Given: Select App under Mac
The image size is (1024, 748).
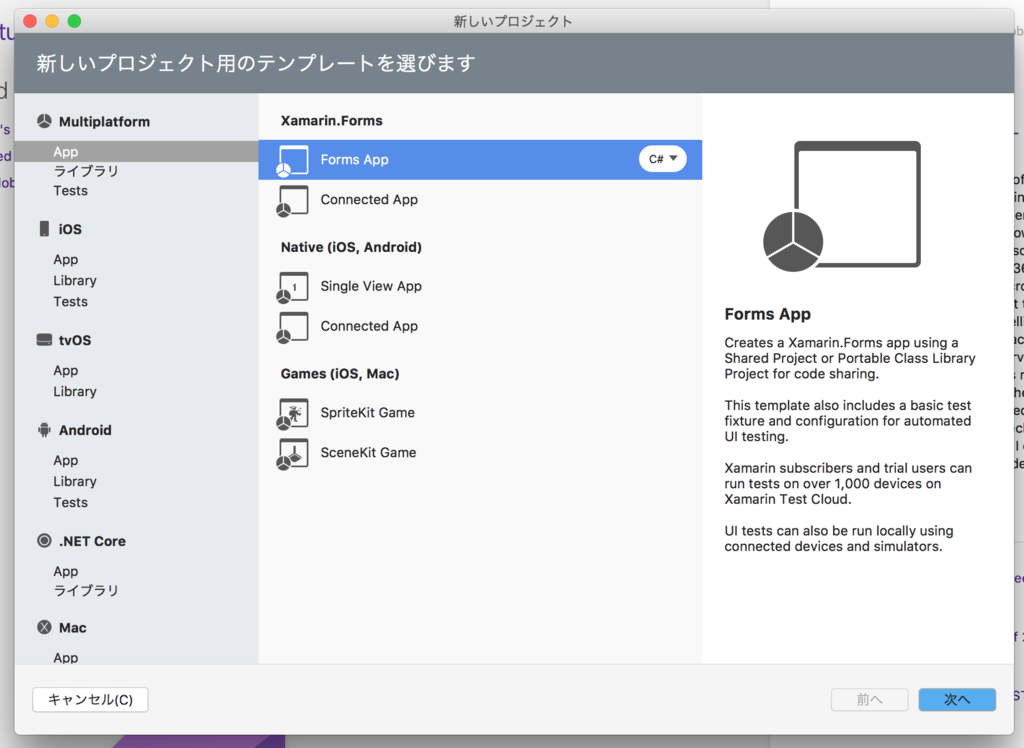Looking at the screenshot, I should [x=66, y=657].
